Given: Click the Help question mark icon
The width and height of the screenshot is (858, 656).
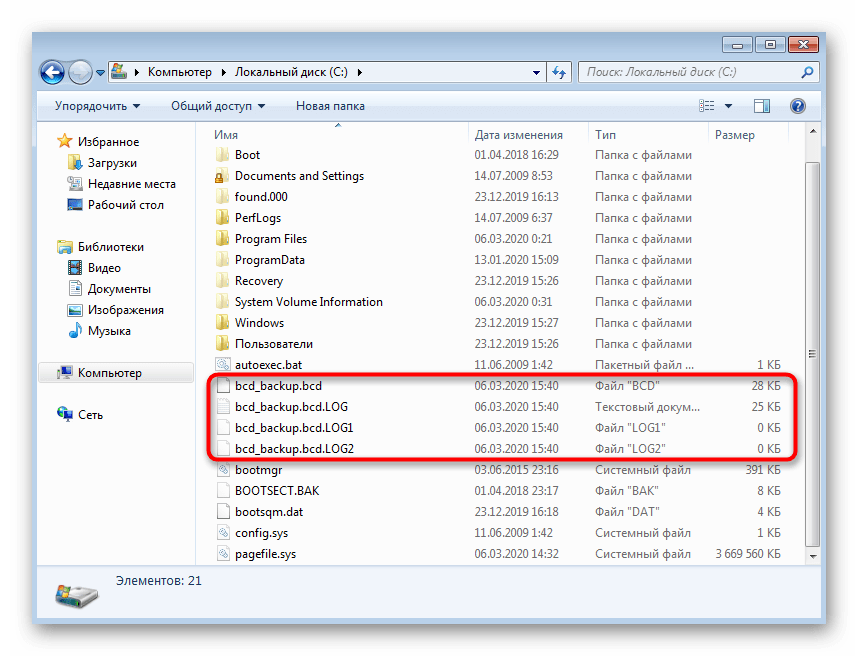Looking at the screenshot, I should click(x=797, y=106).
